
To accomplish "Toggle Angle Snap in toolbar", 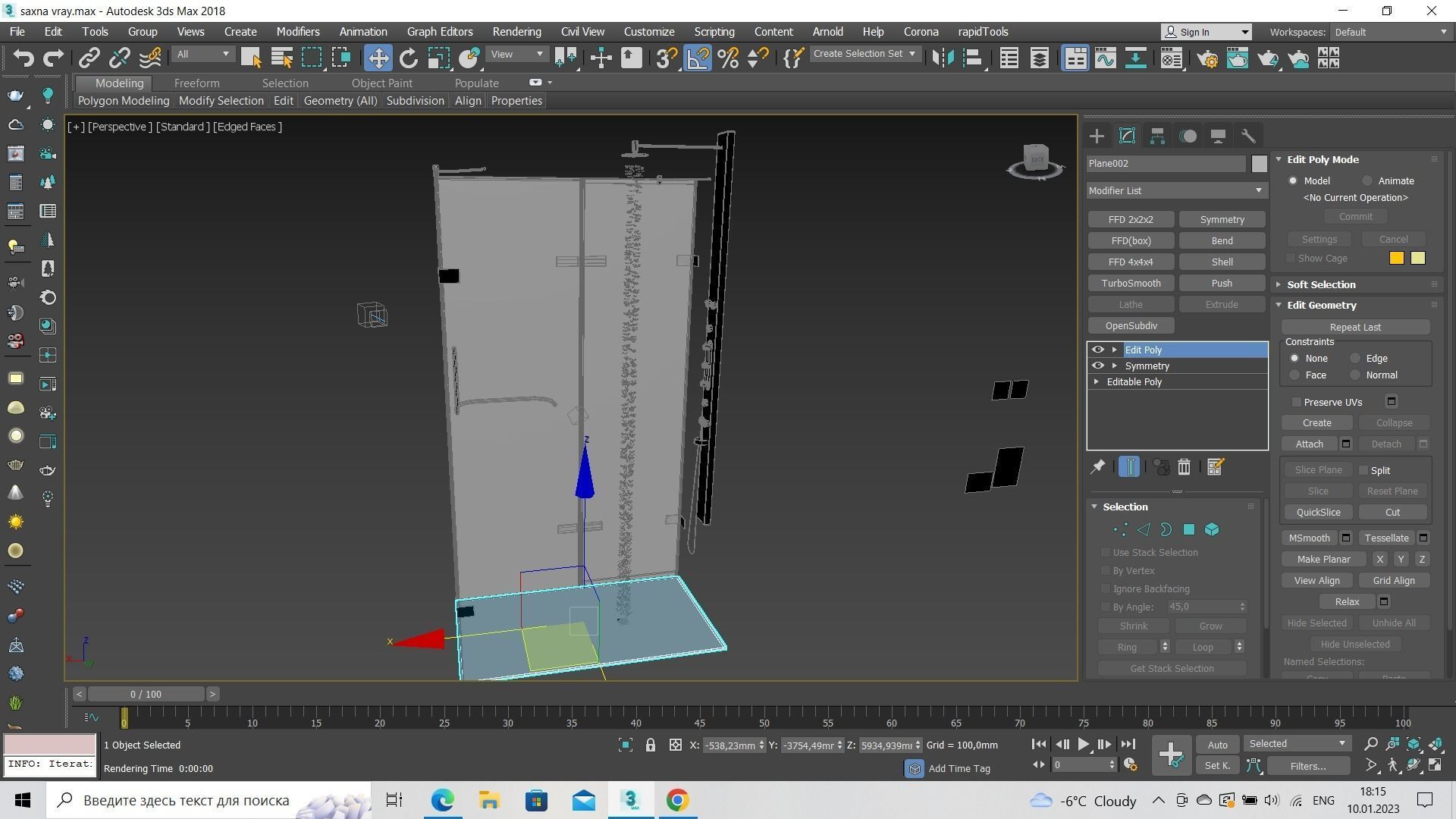I will (x=698, y=58).
